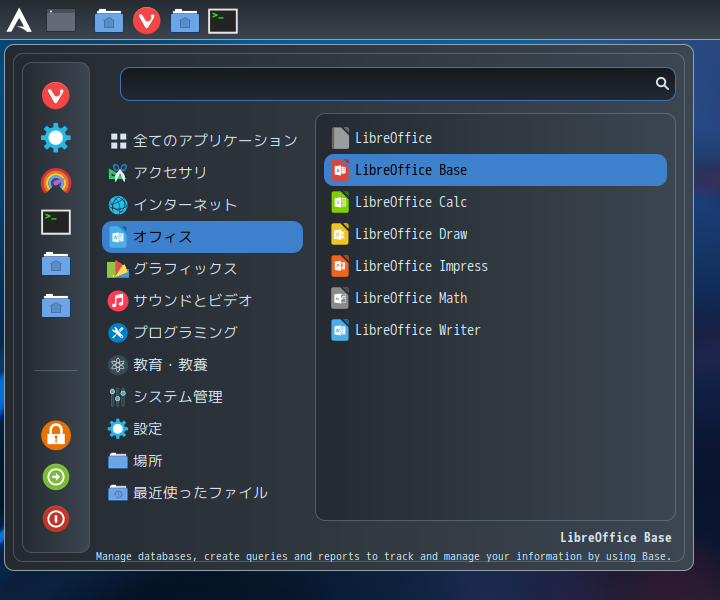Focus the application search field

pos(397,84)
